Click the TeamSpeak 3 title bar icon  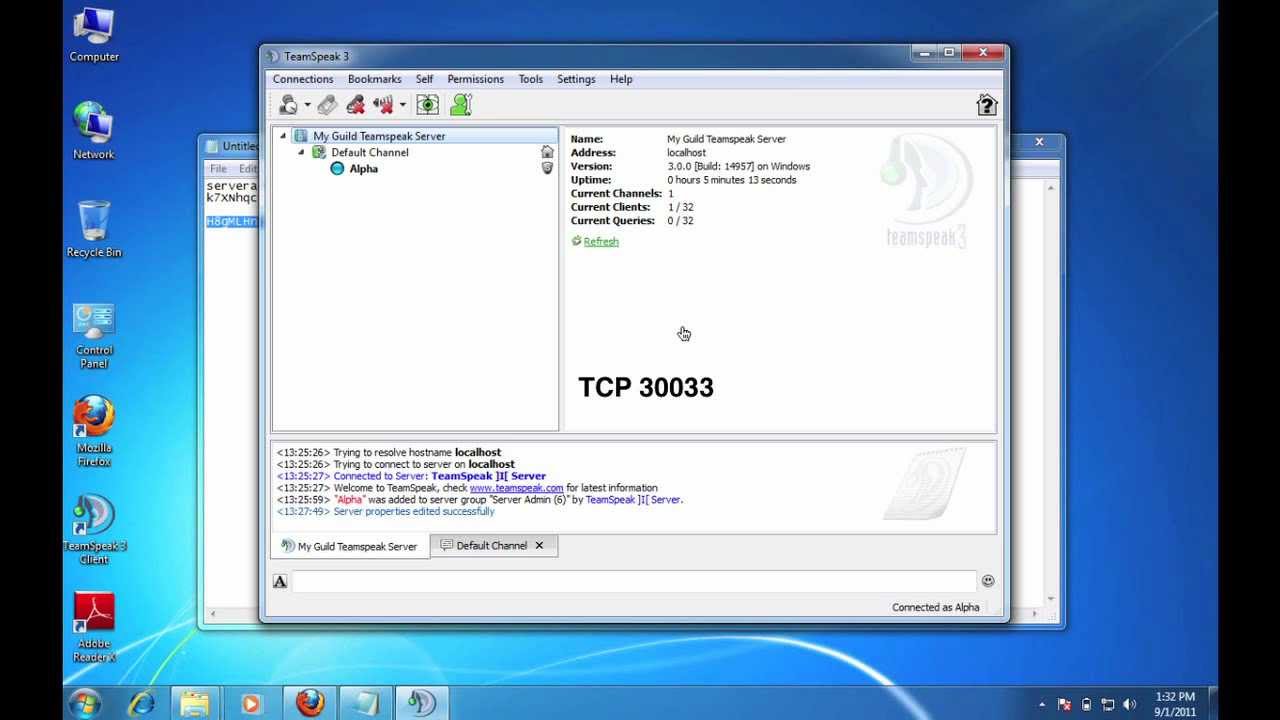pyautogui.click(x=274, y=56)
